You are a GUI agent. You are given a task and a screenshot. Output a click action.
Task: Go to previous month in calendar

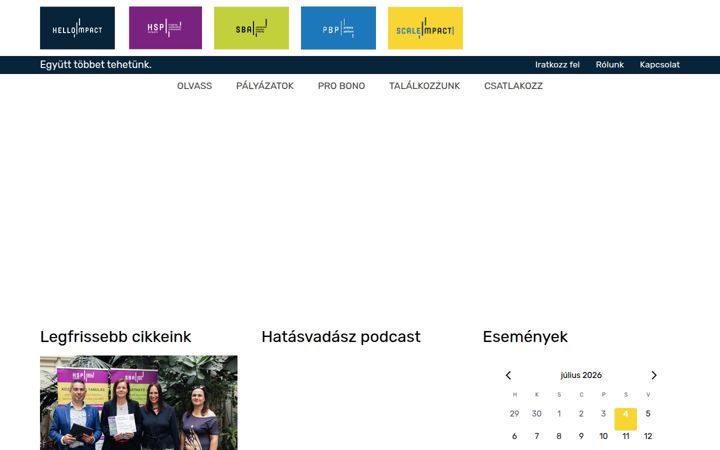click(508, 375)
